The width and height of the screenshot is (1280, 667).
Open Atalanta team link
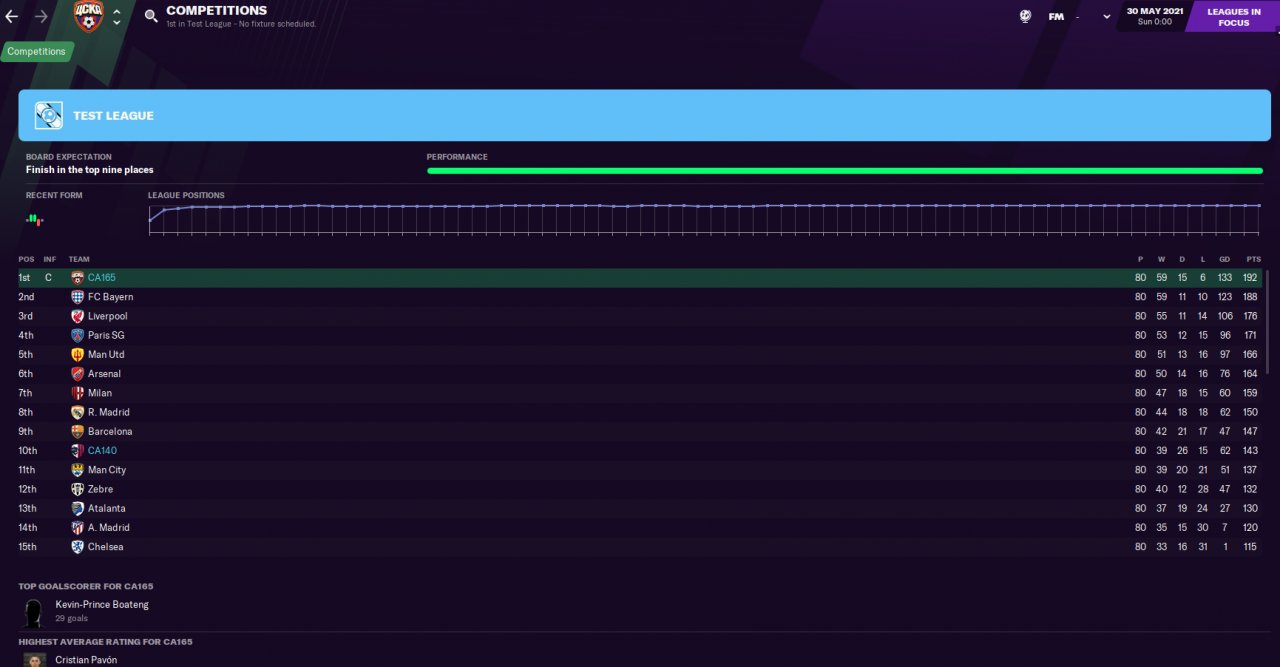coord(107,508)
